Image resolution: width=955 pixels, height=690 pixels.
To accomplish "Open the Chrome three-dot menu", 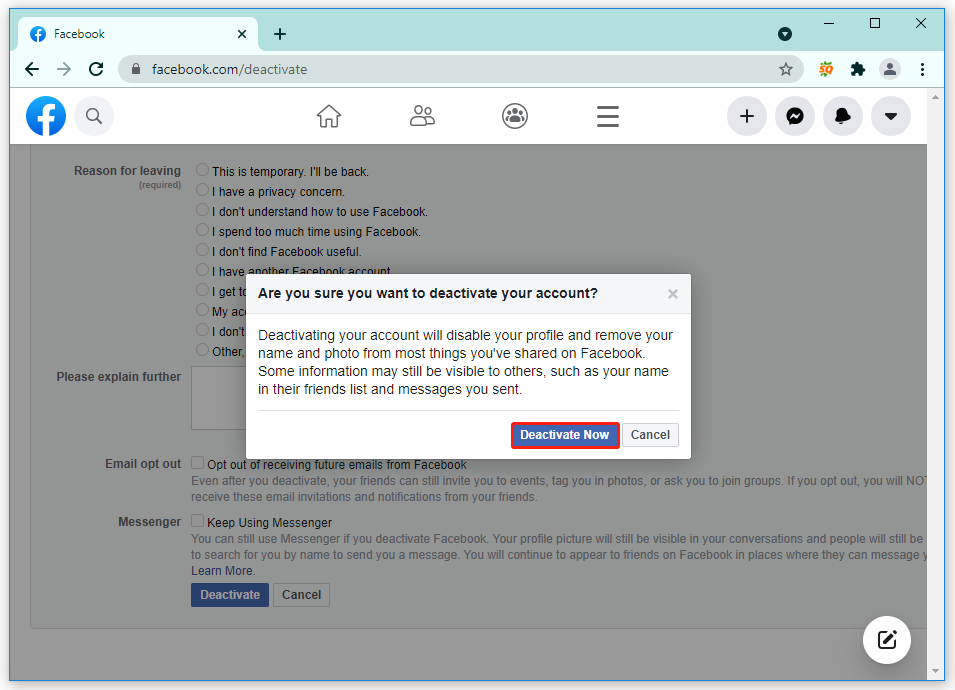I will 923,69.
